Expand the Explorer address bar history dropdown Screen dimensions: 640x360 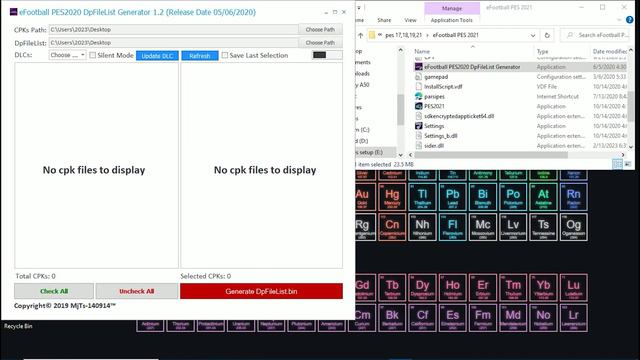tap(533, 35)
